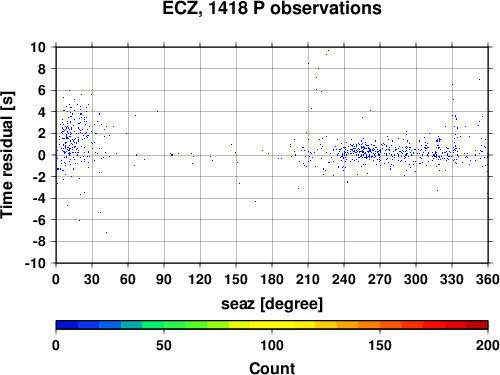Click the y-axis tick label 10
Screen dimensions: 500x375
click(x=39, y=47)
